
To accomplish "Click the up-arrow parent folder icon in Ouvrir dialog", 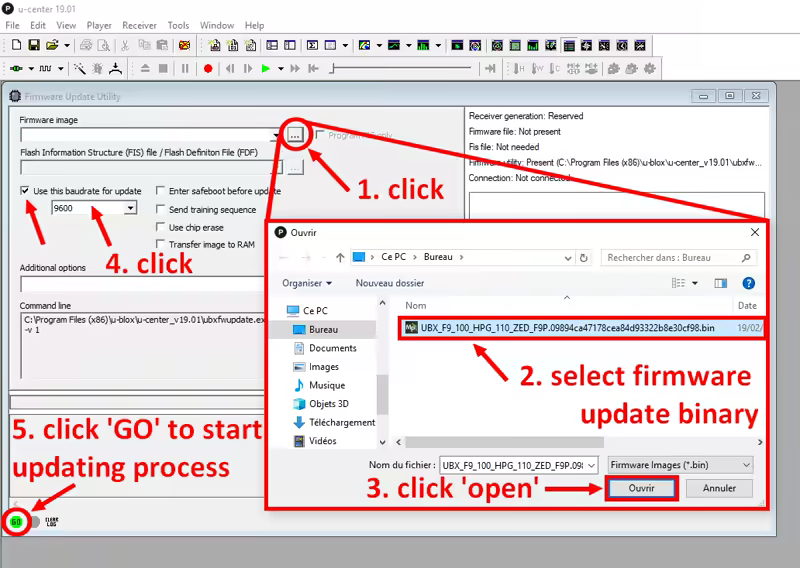I will pos(340,257).
